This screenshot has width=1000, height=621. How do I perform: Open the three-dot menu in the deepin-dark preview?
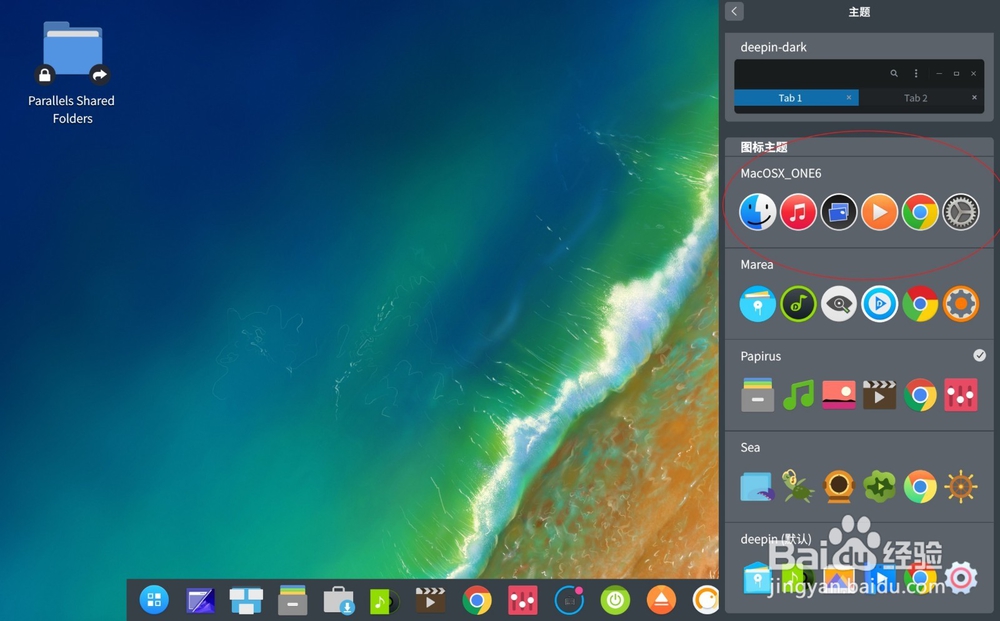pos(916,73)
